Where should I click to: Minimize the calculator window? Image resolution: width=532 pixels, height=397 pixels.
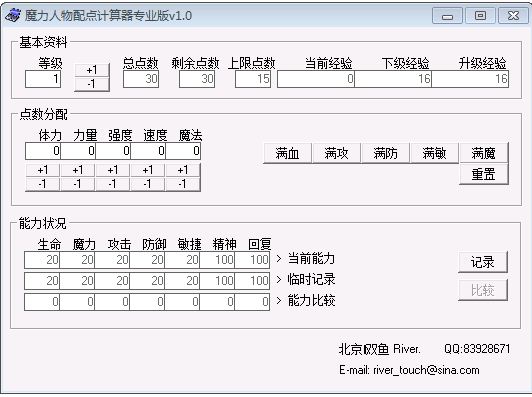pyautogui.click(x=447, y=16)
